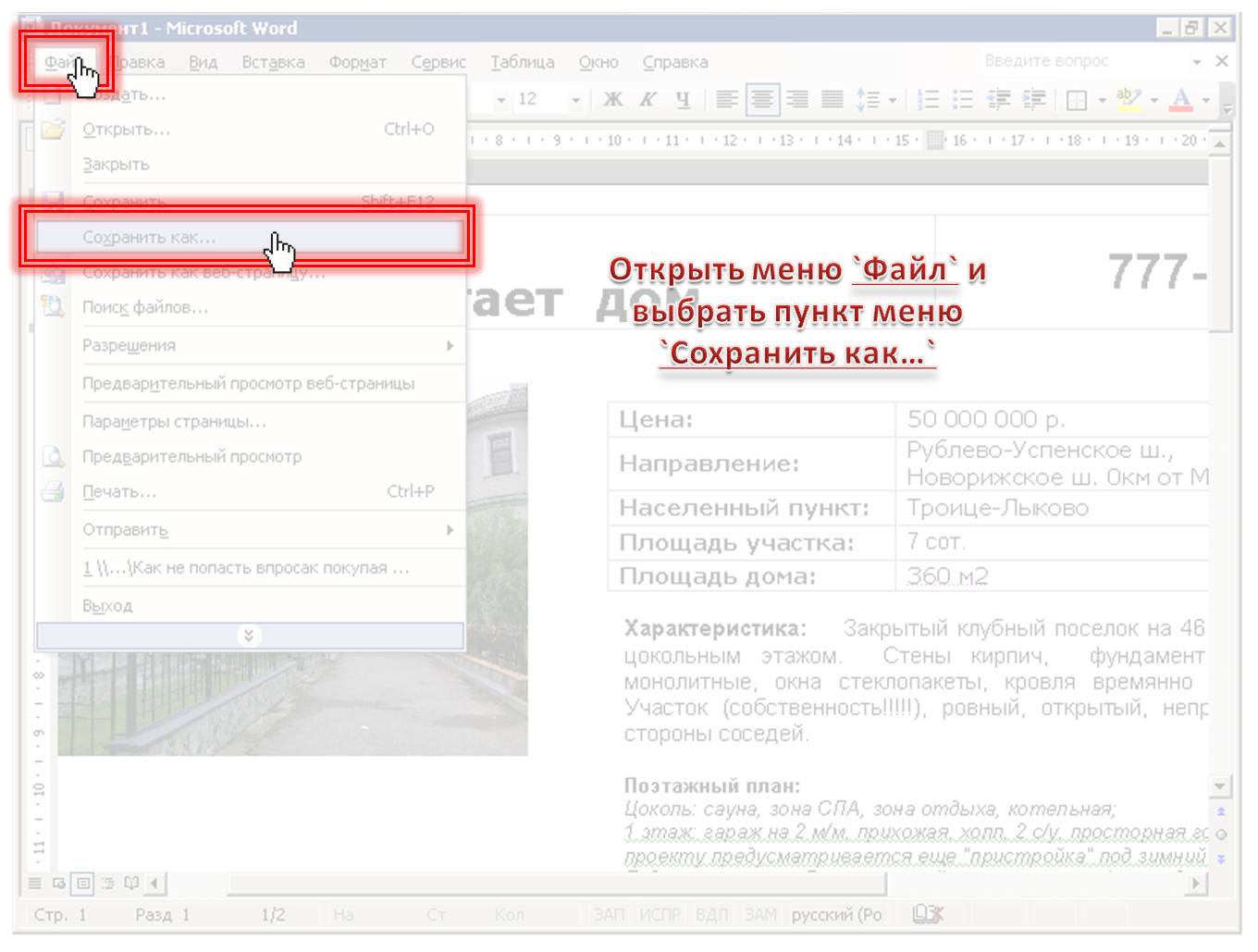Open the Справка help menu

coord(675,62)
